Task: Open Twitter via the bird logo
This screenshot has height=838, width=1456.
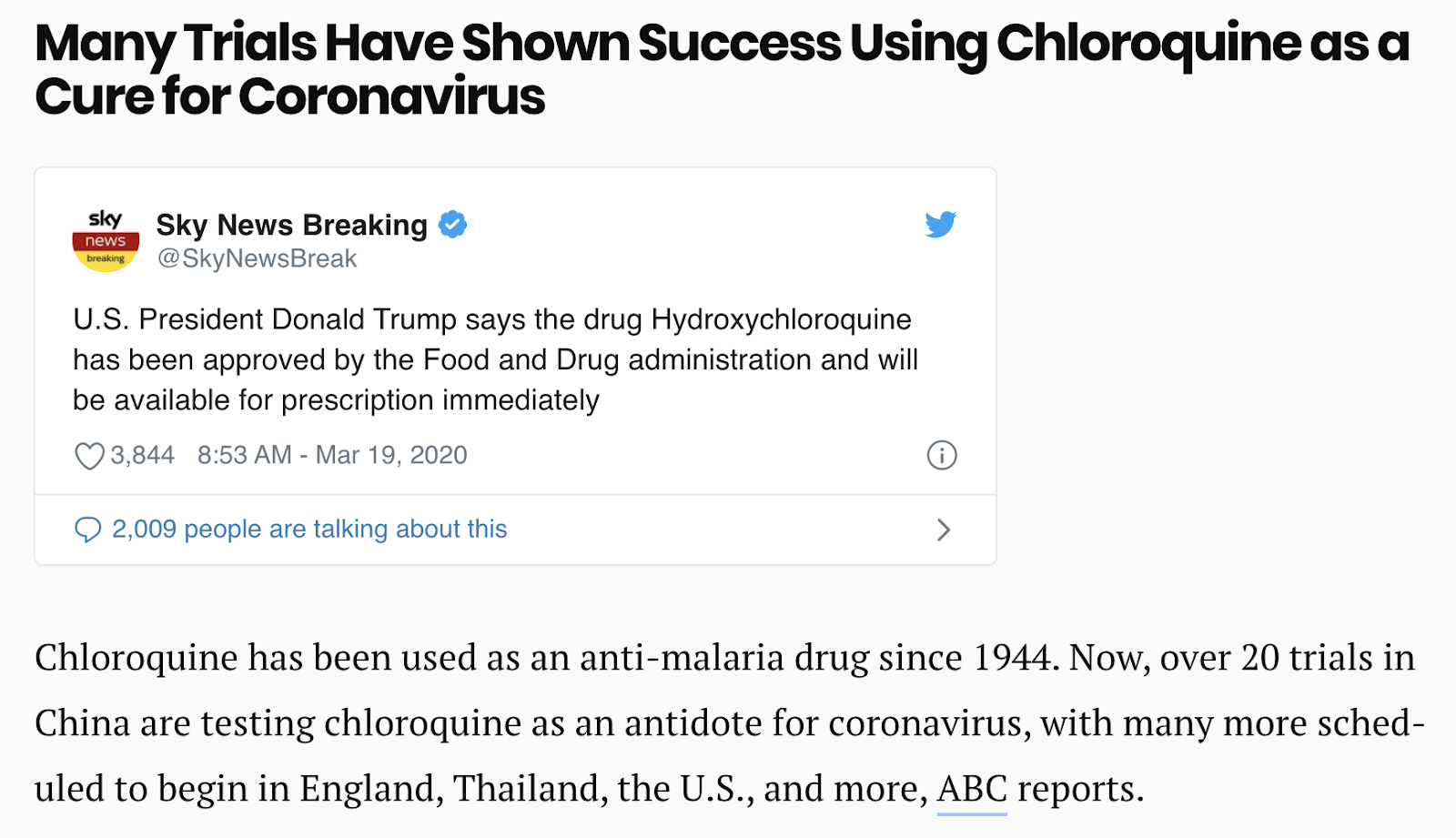Action: click(x=941, y=224)
